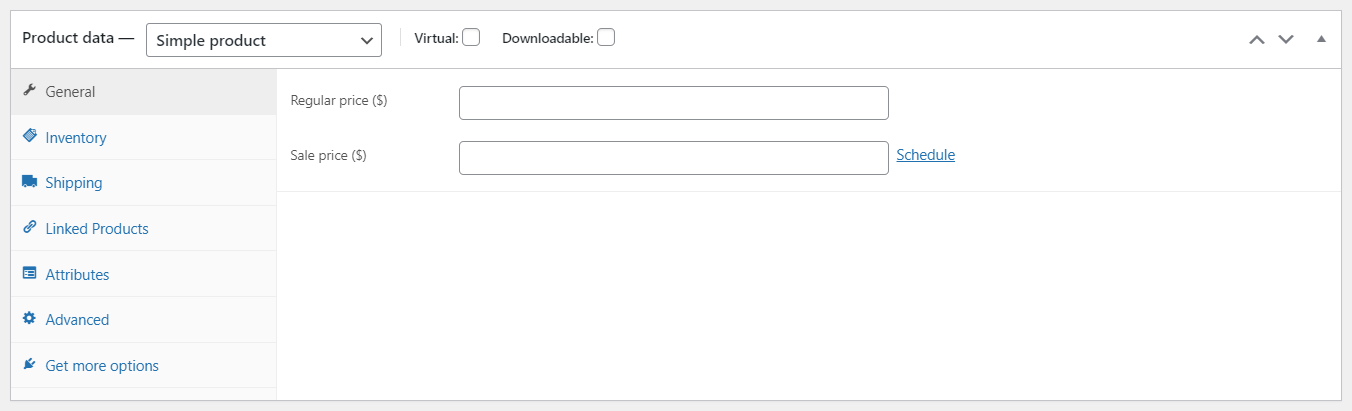Open the Simple product type dropdown
The width and height of the screenshot is (1352, 411).
[x=264, y=40]
